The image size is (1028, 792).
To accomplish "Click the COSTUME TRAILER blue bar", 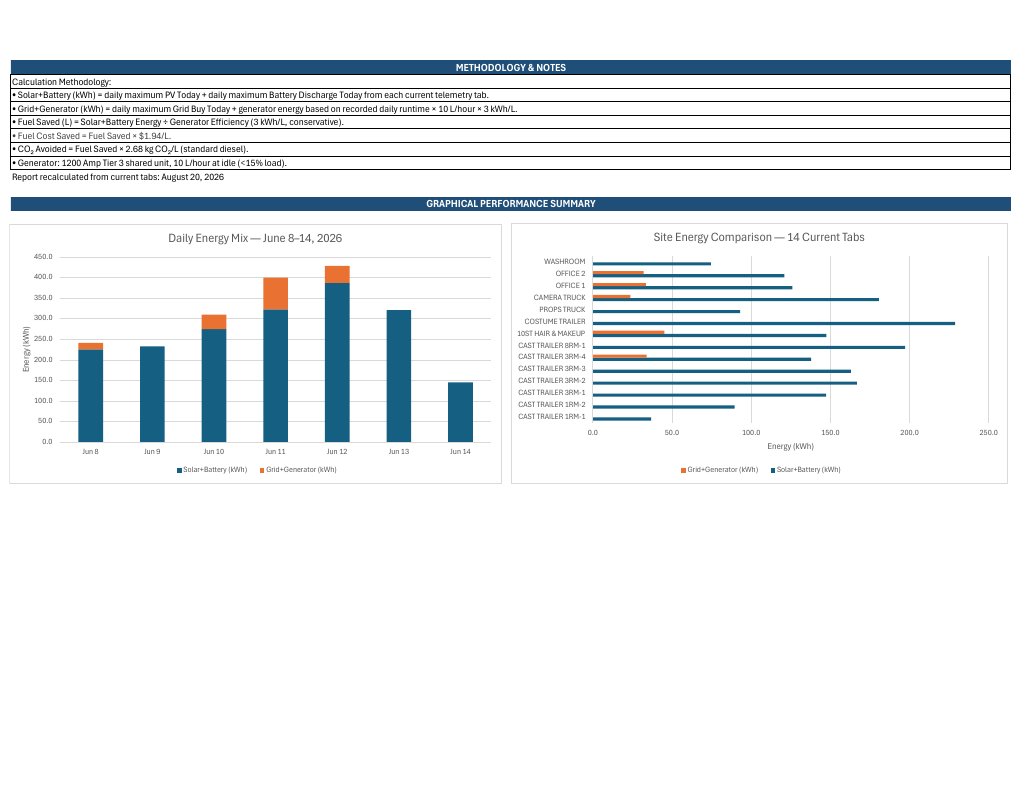I will pyautogui.click(x=774, y=323).
